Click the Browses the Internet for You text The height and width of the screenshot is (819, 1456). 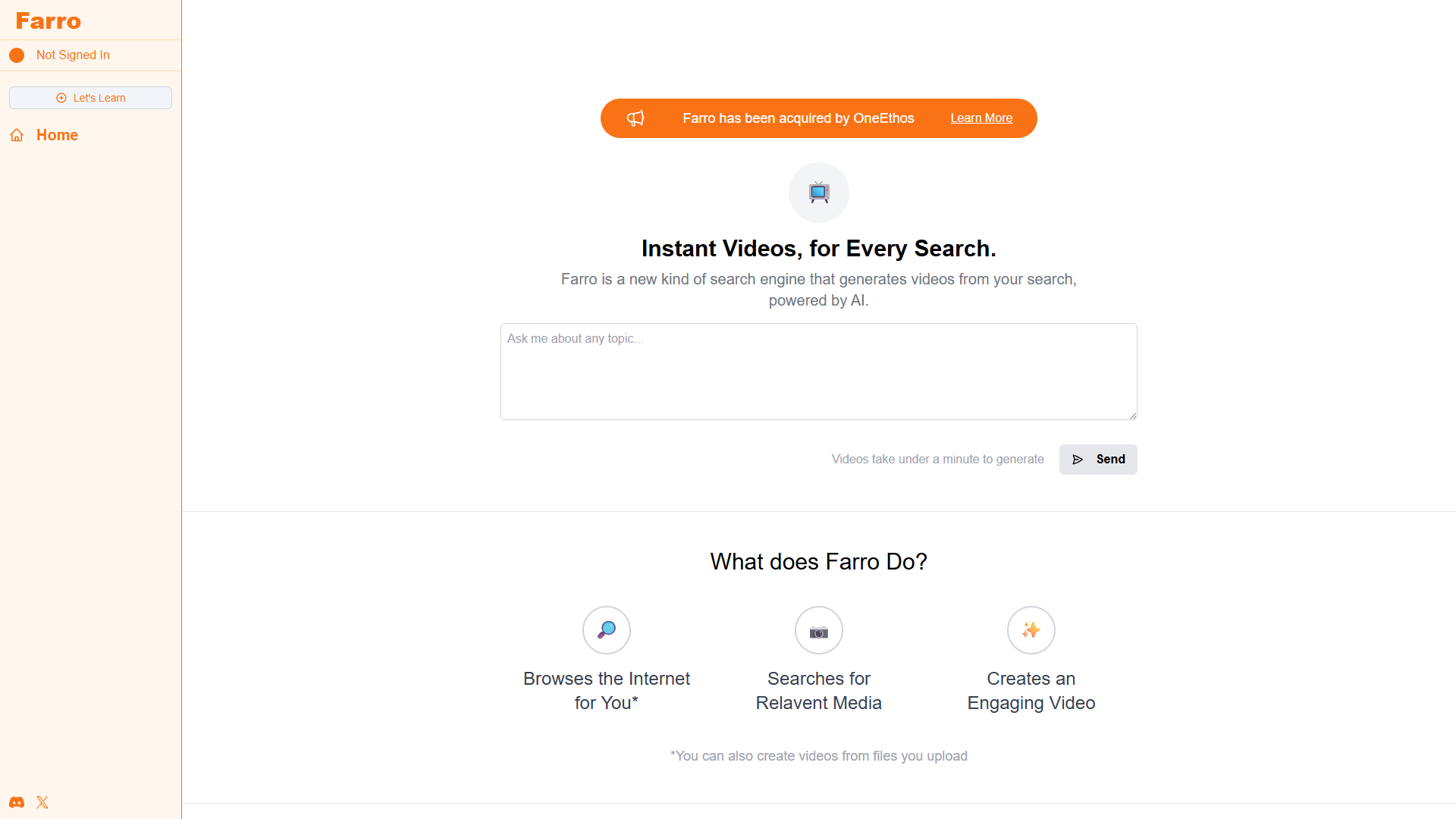point(607,691)
